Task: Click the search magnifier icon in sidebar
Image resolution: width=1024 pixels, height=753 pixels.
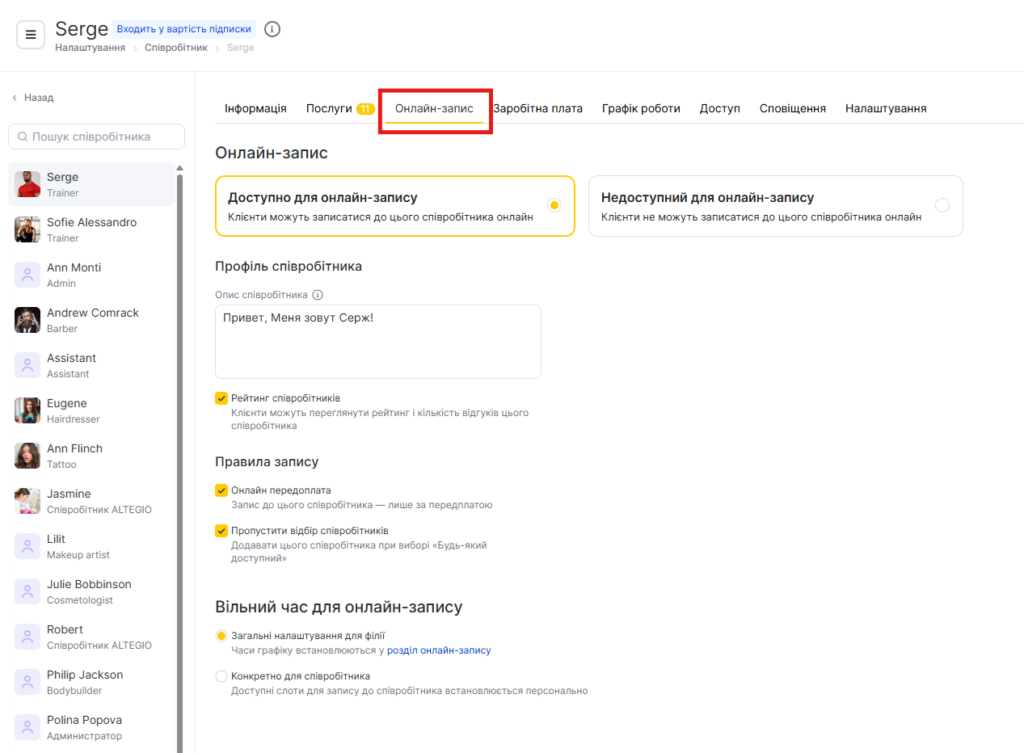Action: tap(21, 137)
